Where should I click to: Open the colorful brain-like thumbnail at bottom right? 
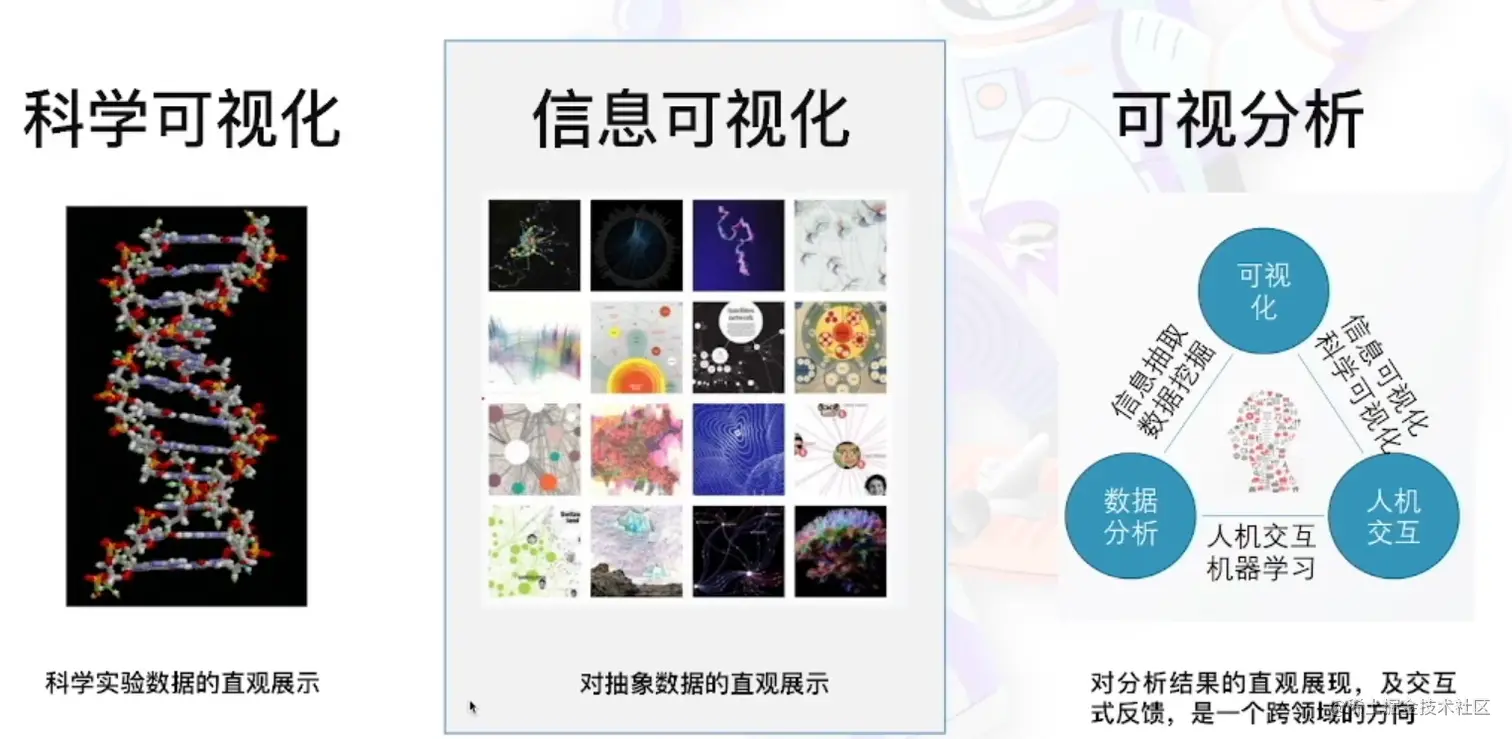(841, 551)
